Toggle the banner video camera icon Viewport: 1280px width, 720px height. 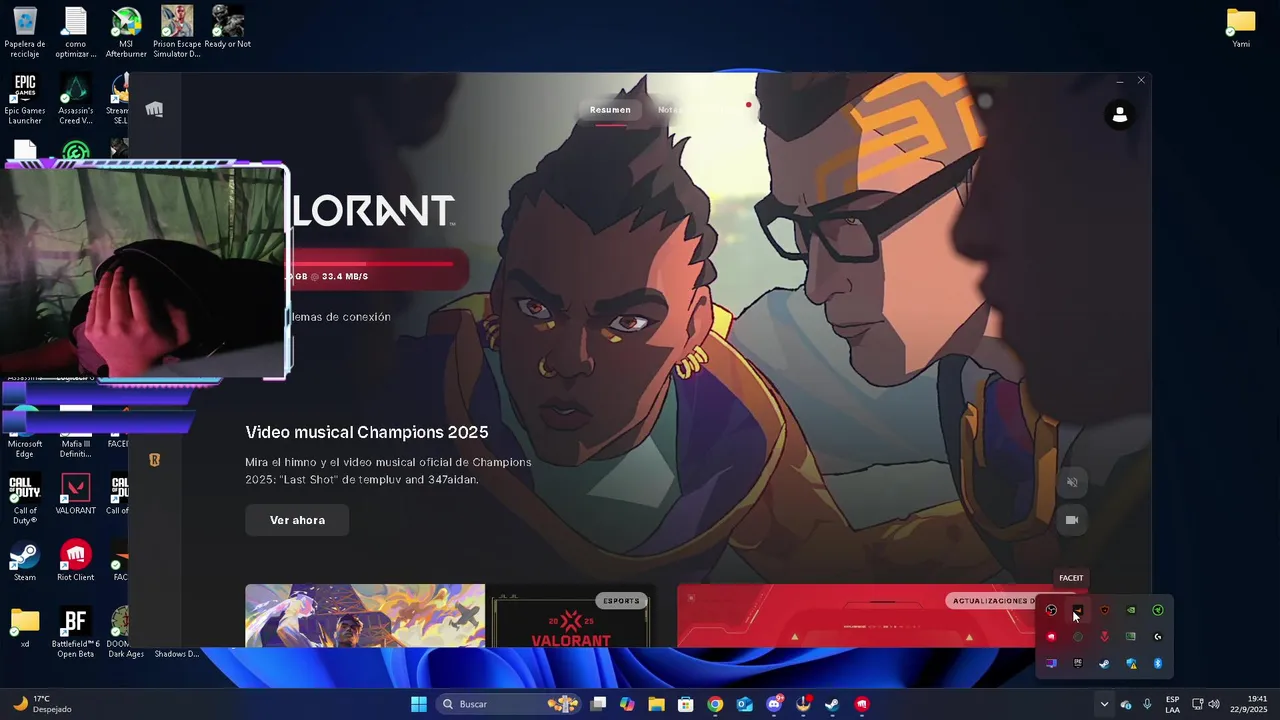pos(1072,520)
